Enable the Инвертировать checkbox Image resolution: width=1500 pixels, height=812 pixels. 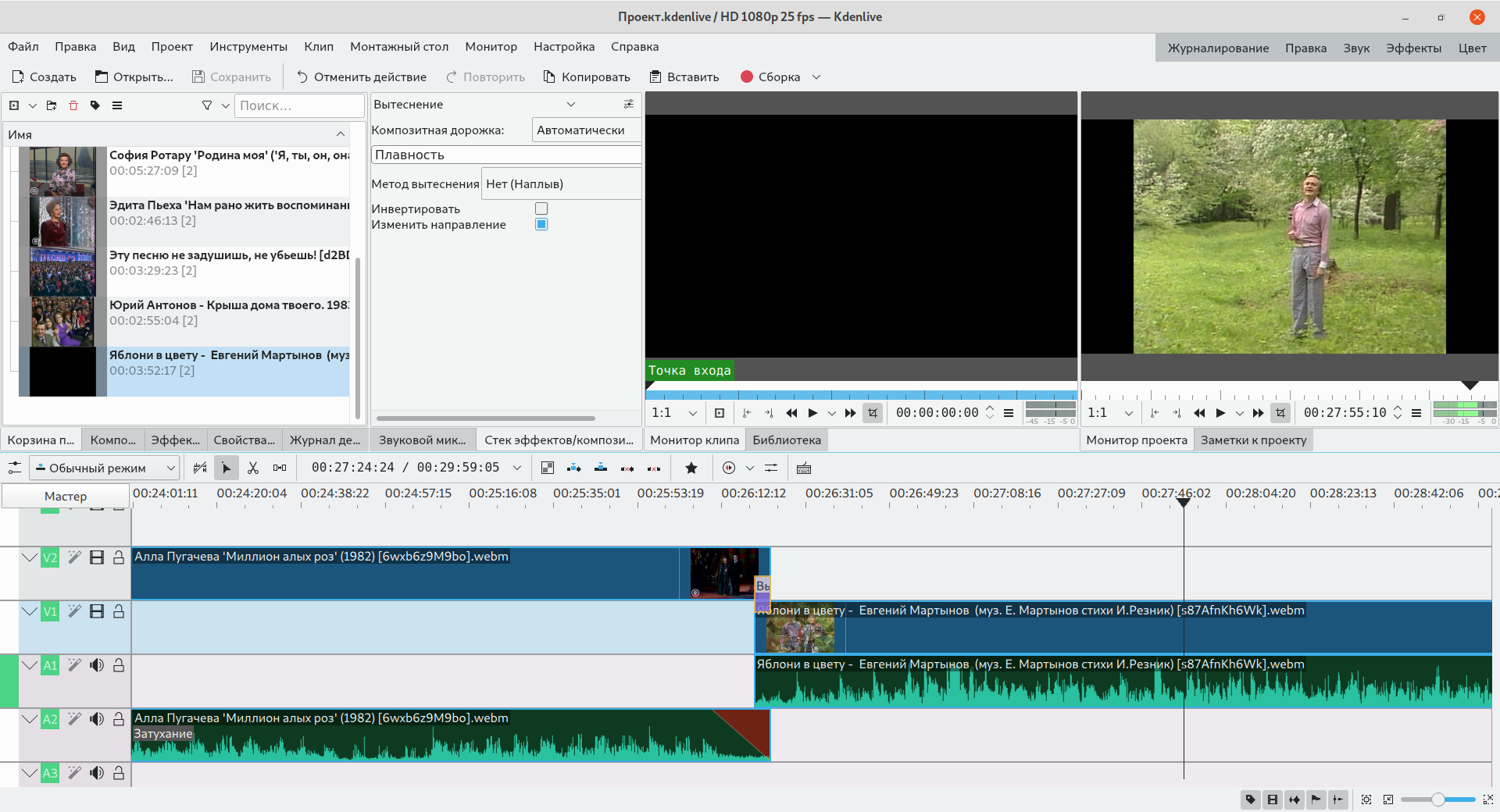coord(541,208)
